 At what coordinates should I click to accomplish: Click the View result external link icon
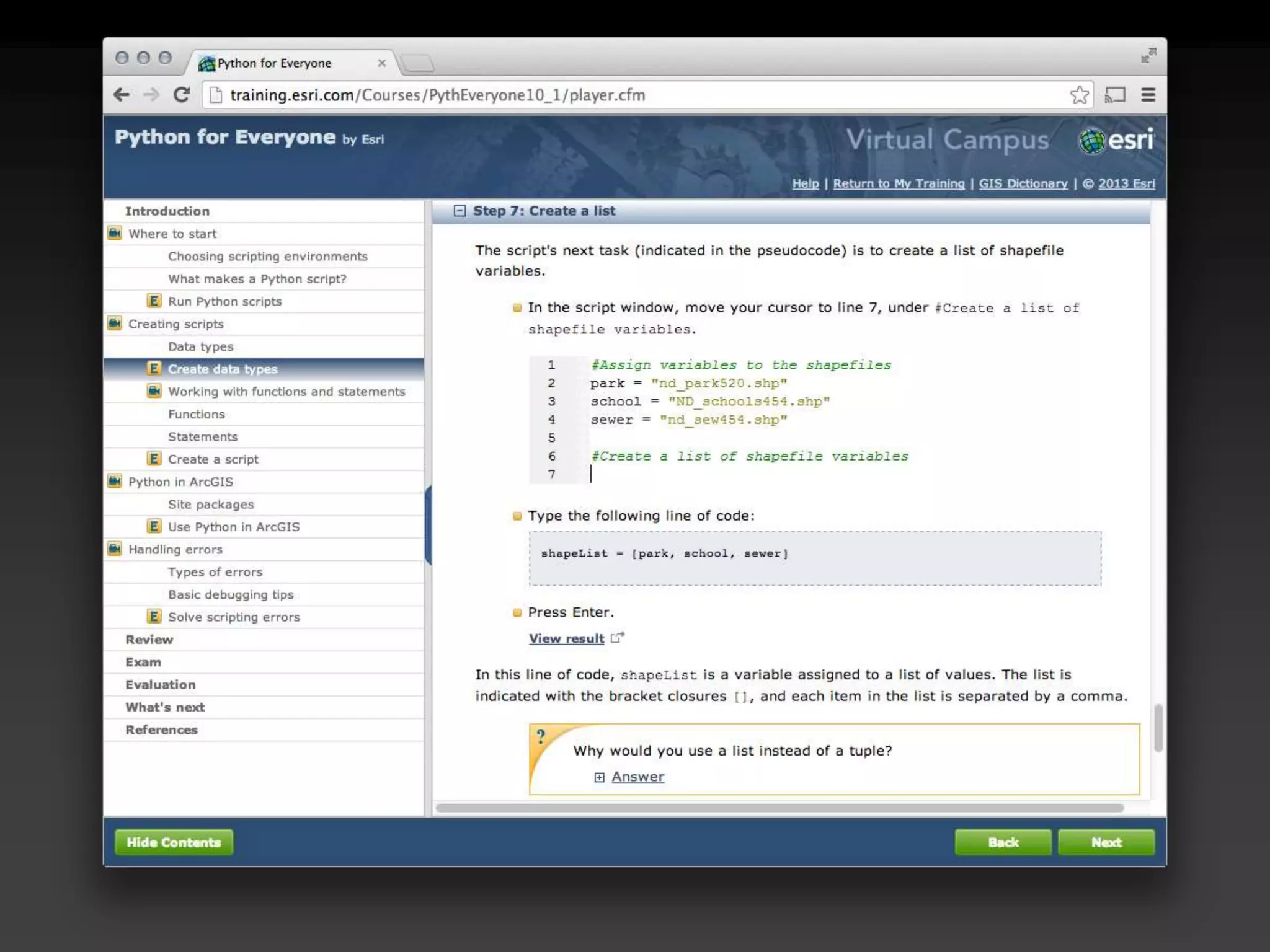(x=617, y=638)
